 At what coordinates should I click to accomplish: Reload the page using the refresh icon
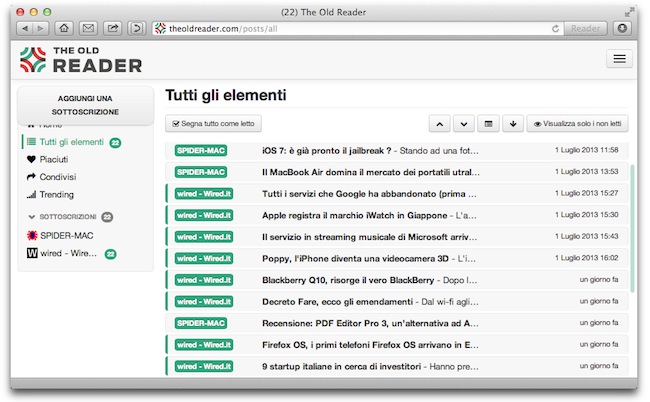pyautogui.click(x=555, y=29)
